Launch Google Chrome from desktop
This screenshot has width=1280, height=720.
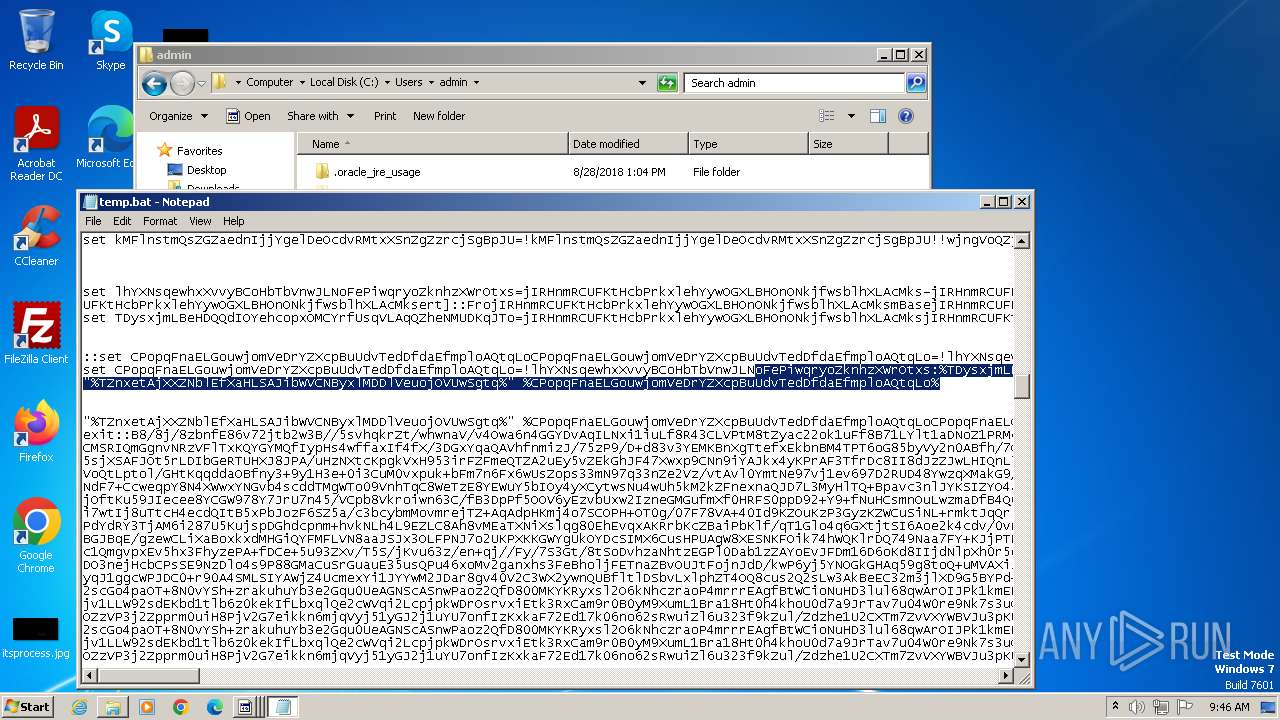coord(36,536)
